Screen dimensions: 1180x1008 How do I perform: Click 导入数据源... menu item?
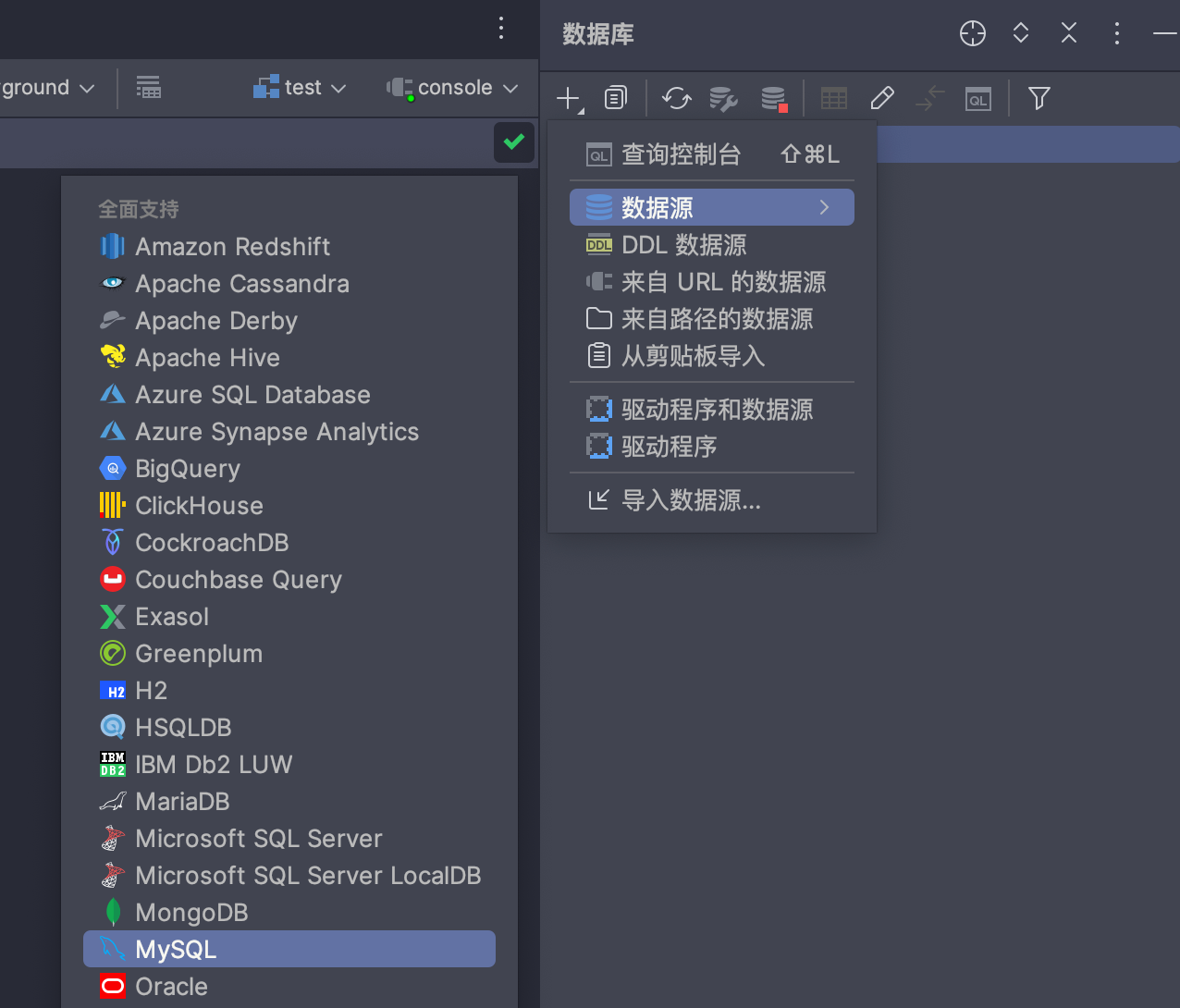(712, 500)
